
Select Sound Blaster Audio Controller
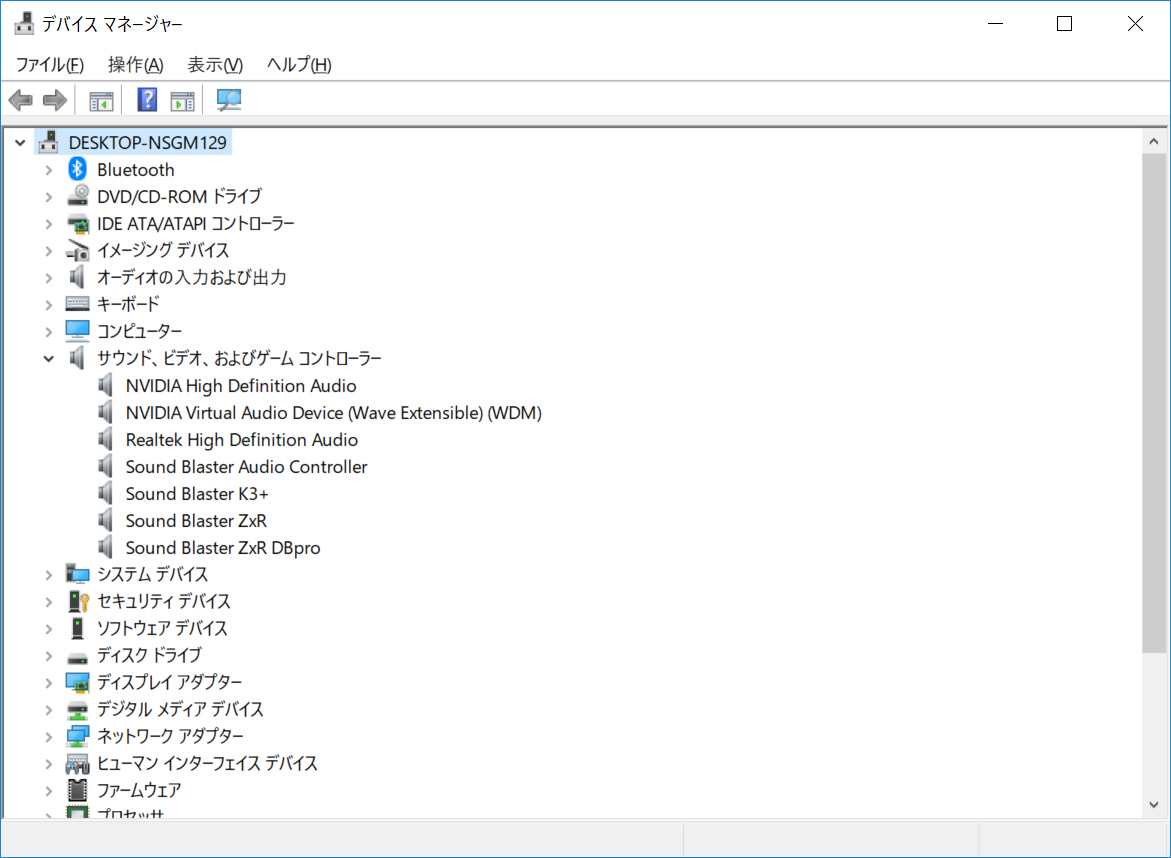pyautogui.click(x=246, y=467)
